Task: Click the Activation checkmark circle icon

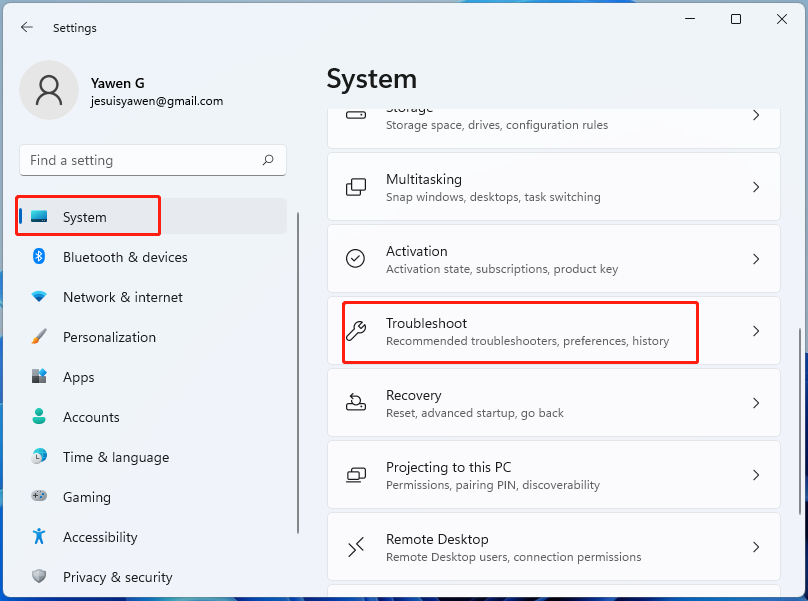Action: pyautogui.click(x=356, y=258)
